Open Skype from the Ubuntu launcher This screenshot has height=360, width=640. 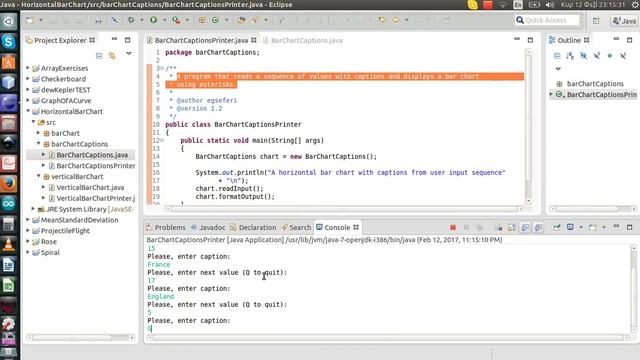click(9, 42)
